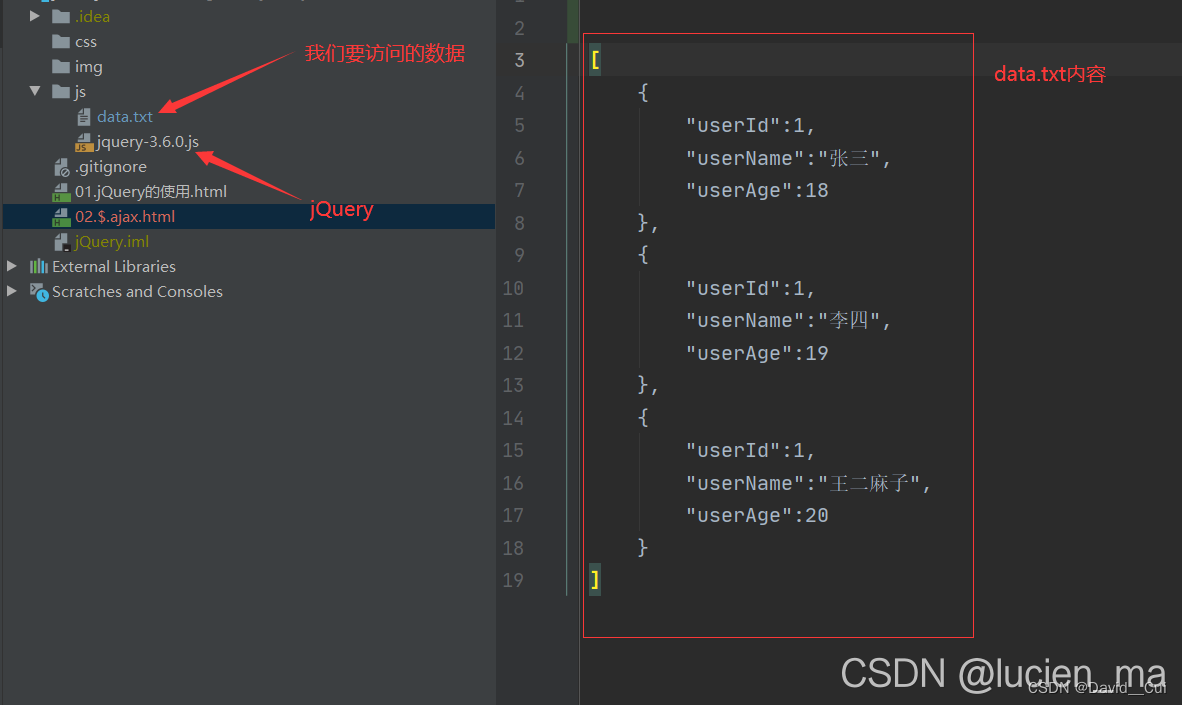Click the closing bracket on line 19
The width and height of the screenshot is (1182, 705).
tap(596, 580)
